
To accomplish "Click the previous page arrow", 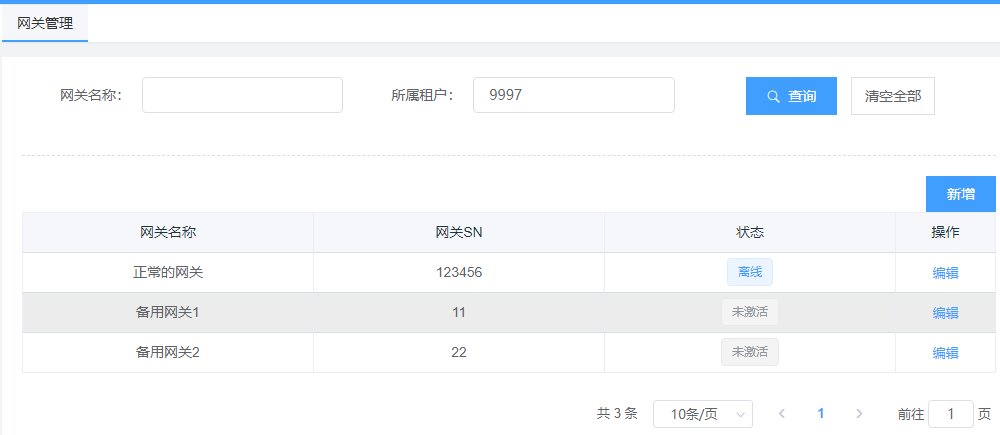I will coord(782,414).
